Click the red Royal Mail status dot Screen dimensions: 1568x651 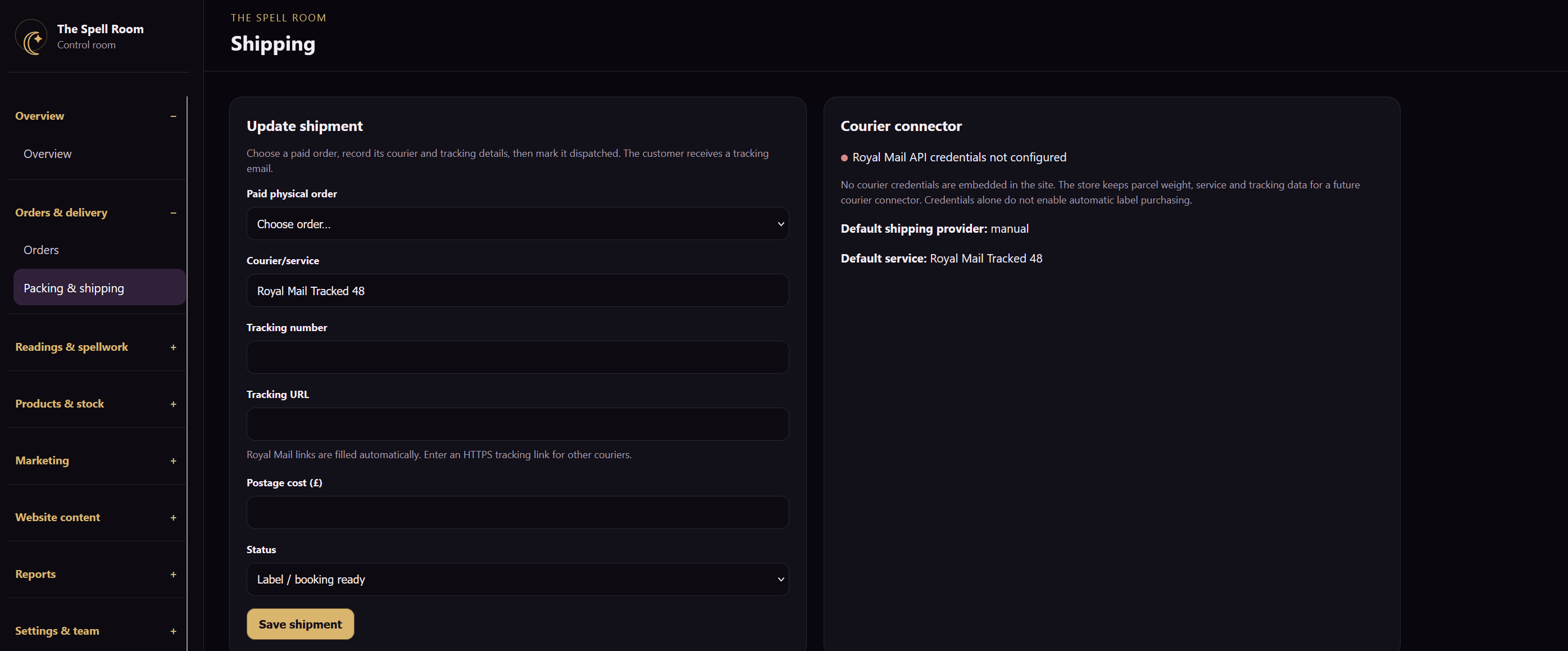[x=844, y=159]
